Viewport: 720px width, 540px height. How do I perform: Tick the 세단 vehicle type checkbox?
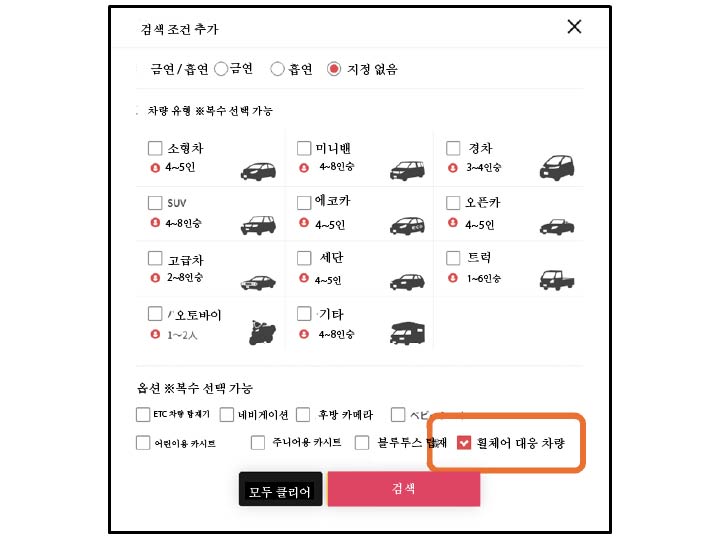click(304, 258)
